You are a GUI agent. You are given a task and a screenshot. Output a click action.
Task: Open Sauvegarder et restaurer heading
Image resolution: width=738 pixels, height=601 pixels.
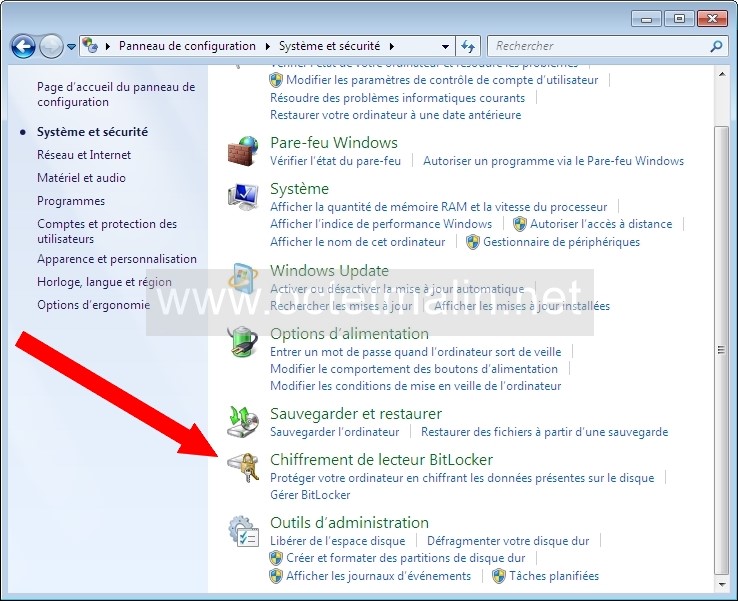tap(356, 414)
